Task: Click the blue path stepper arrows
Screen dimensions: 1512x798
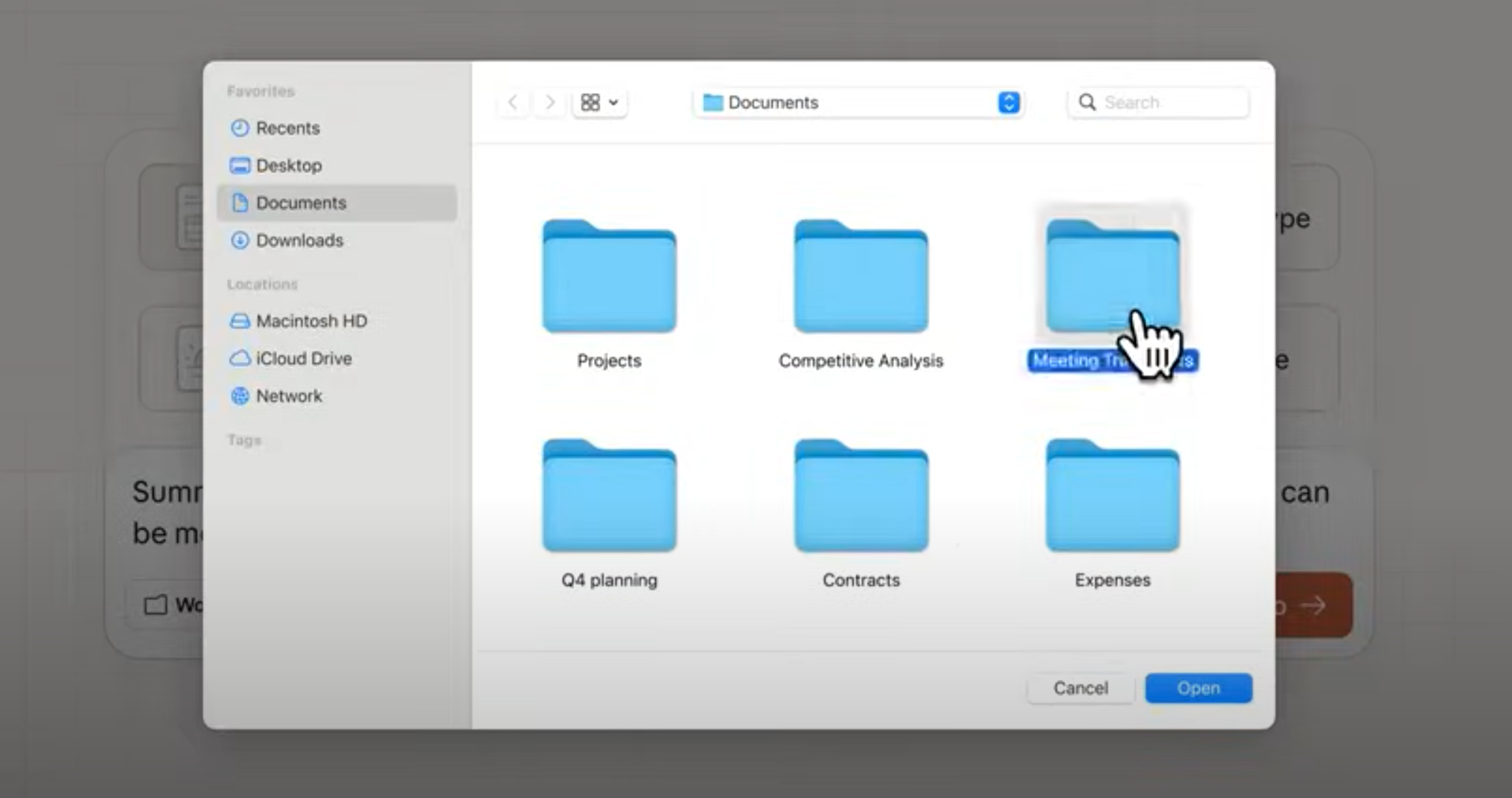Action: [x=1009, y=103]
